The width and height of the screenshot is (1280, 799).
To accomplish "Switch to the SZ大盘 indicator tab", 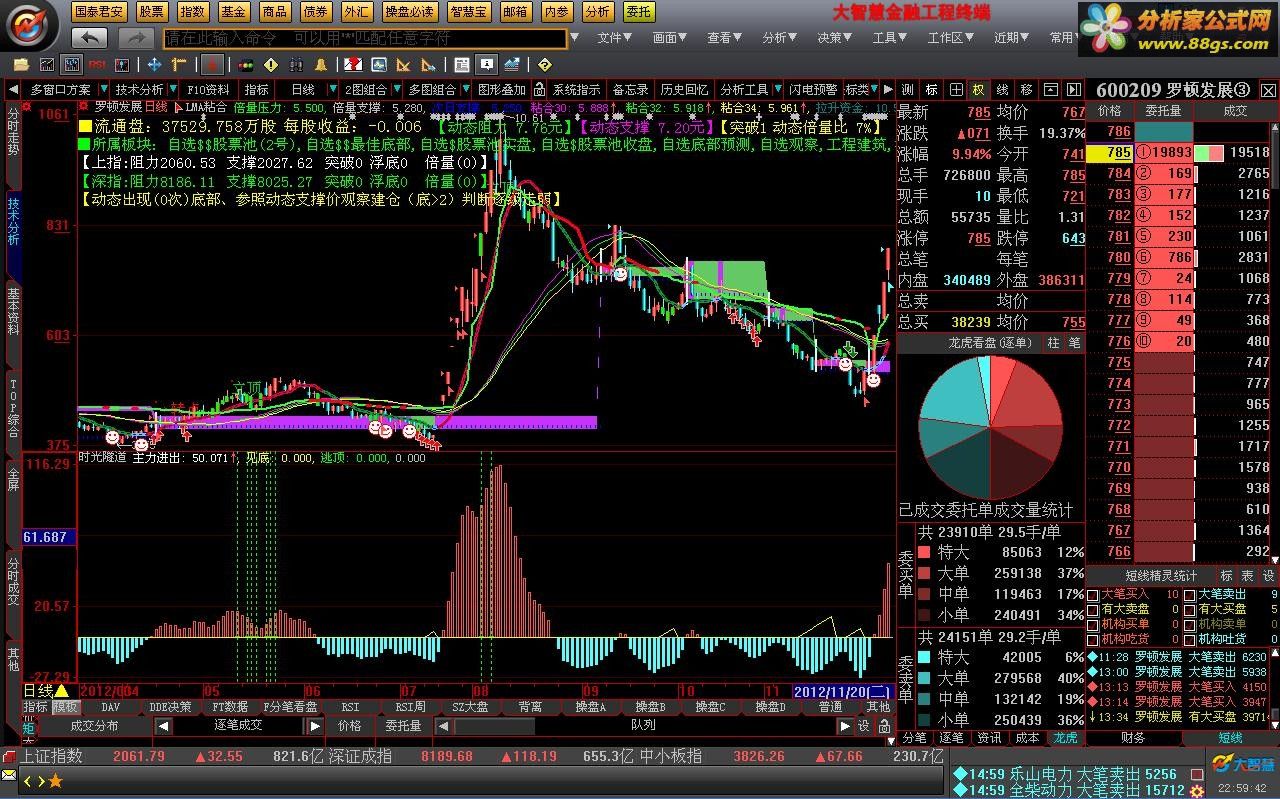I will pyautogui.click(x=470, y=707).
